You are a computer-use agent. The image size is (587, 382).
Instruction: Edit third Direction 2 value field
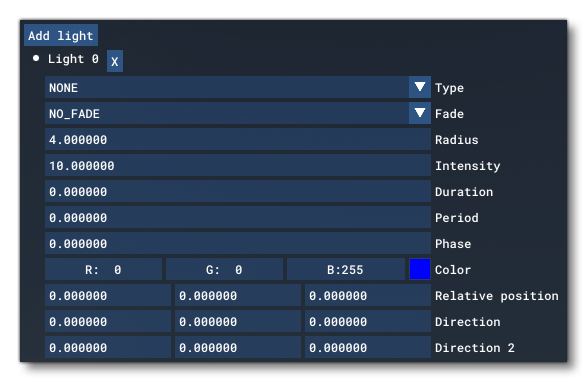368,347
